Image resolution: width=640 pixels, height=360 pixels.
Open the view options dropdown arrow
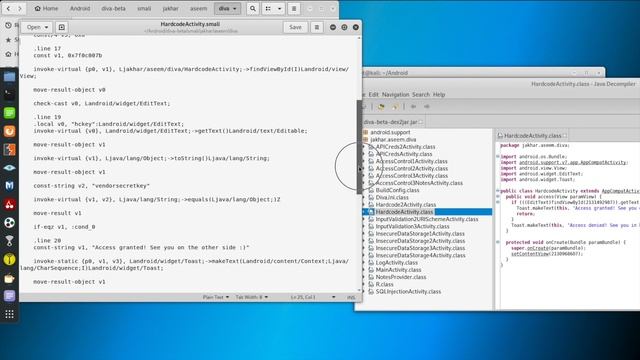pyautogui.click(x=279, y=8)
